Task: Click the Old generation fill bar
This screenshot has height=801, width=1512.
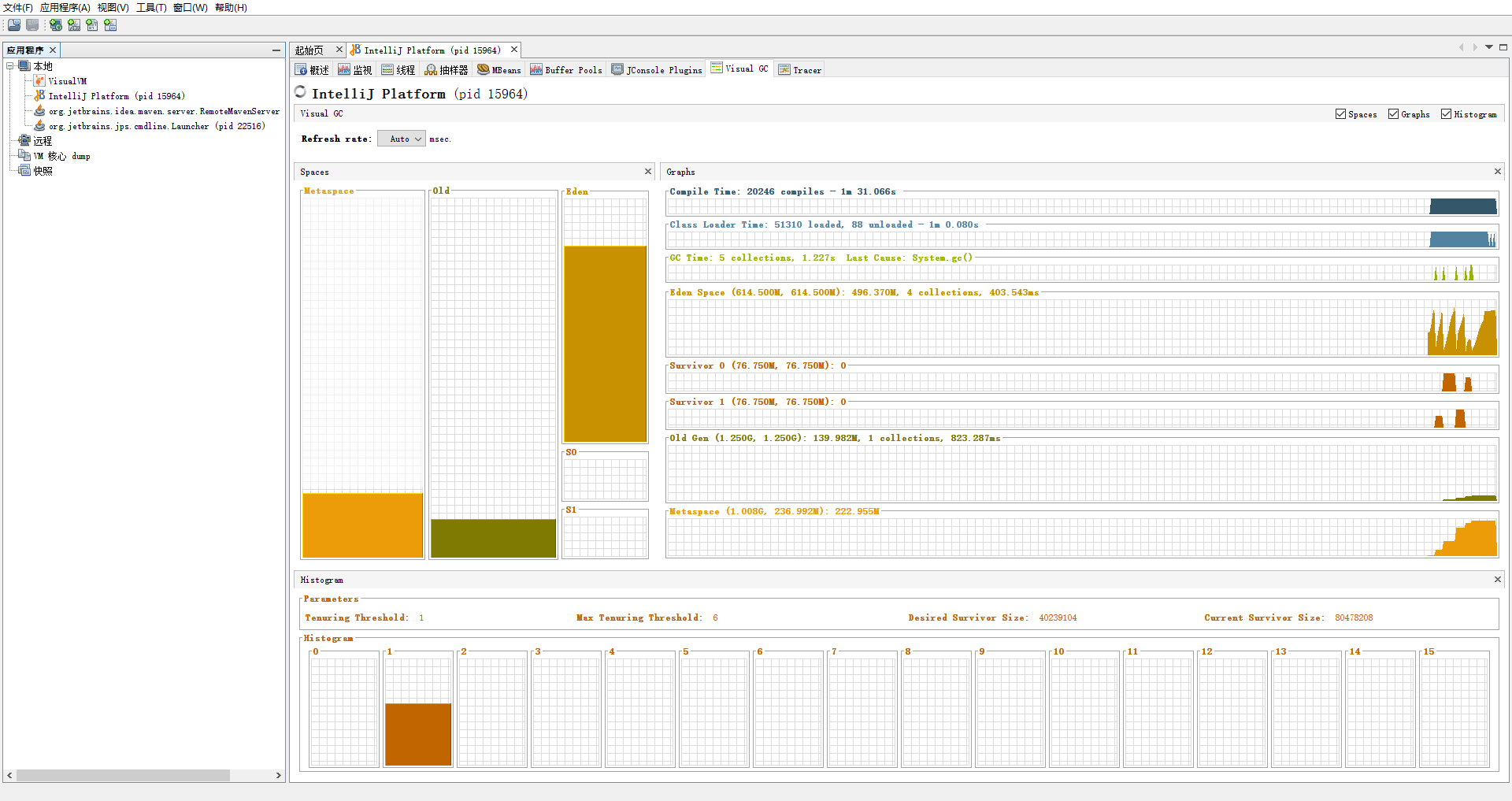Action: coord(493,539)
